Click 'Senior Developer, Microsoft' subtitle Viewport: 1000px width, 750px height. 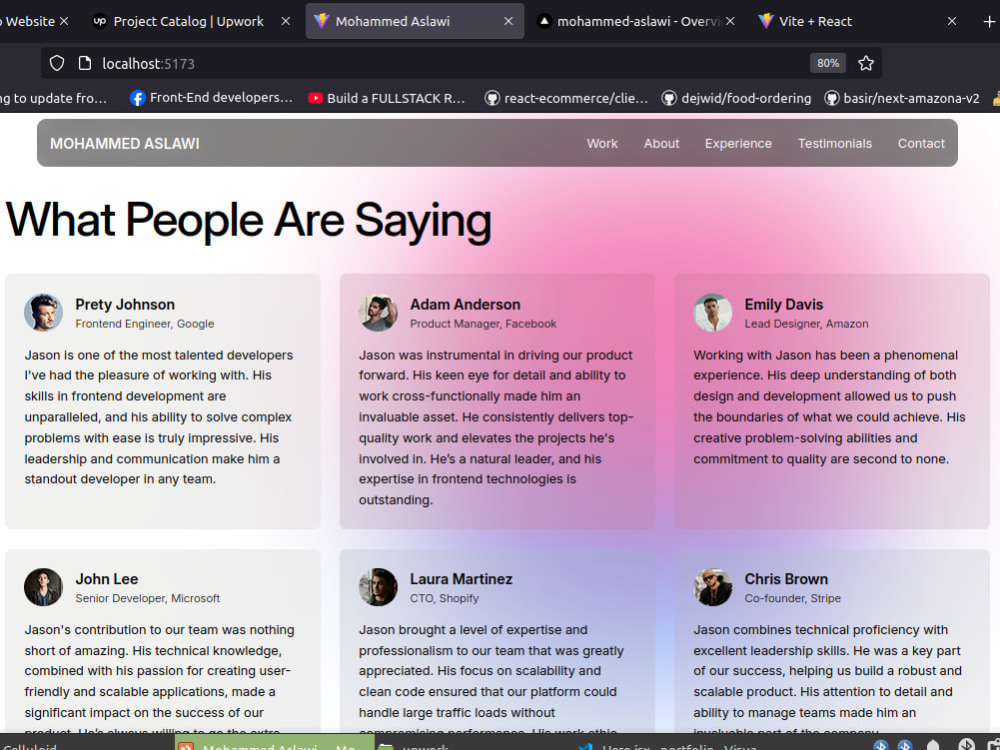pyautogui.click(x=147, y=598)
